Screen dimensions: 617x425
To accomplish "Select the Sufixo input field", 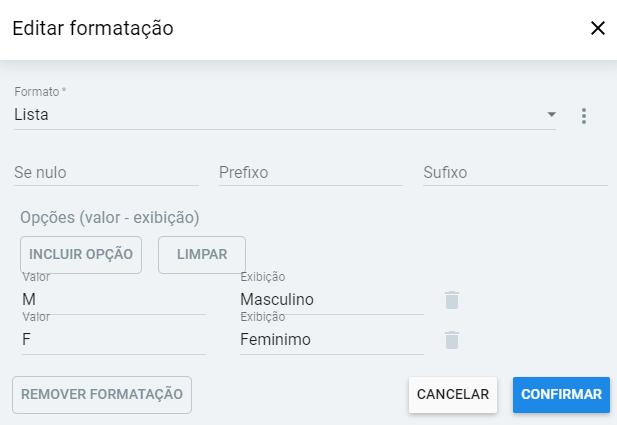I will [x=511, y=173].
